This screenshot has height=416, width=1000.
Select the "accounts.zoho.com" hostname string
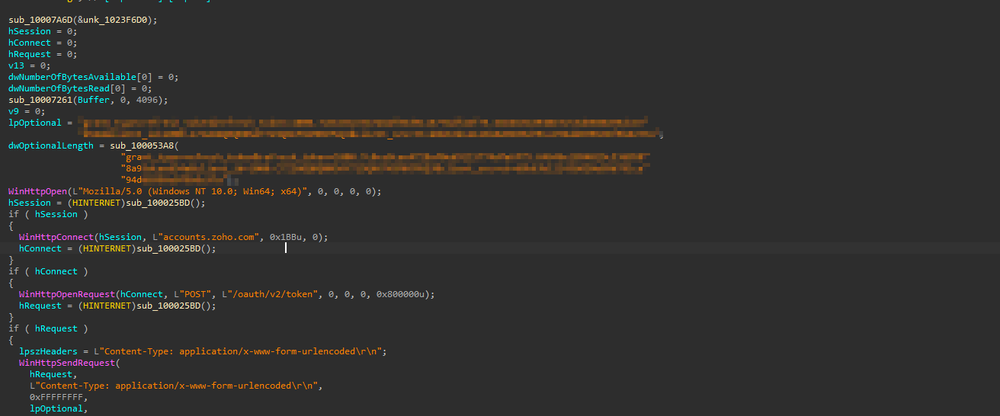click(x=208, y=237)
